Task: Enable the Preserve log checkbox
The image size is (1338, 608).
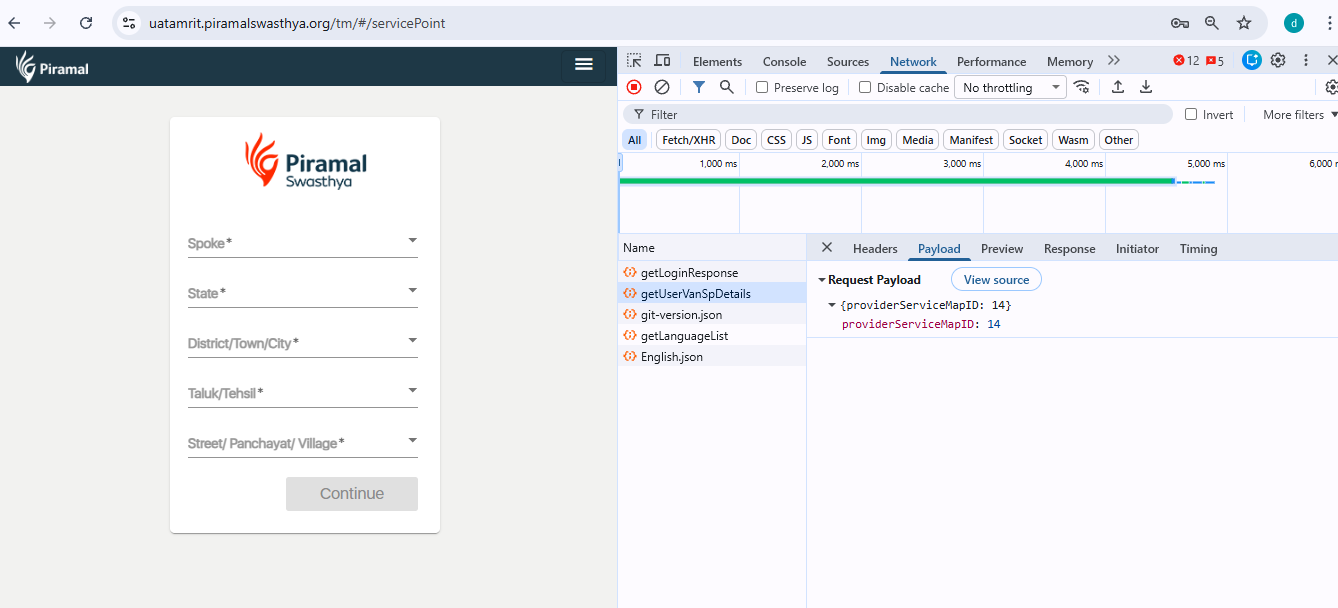Action: [x=762, y=88]
